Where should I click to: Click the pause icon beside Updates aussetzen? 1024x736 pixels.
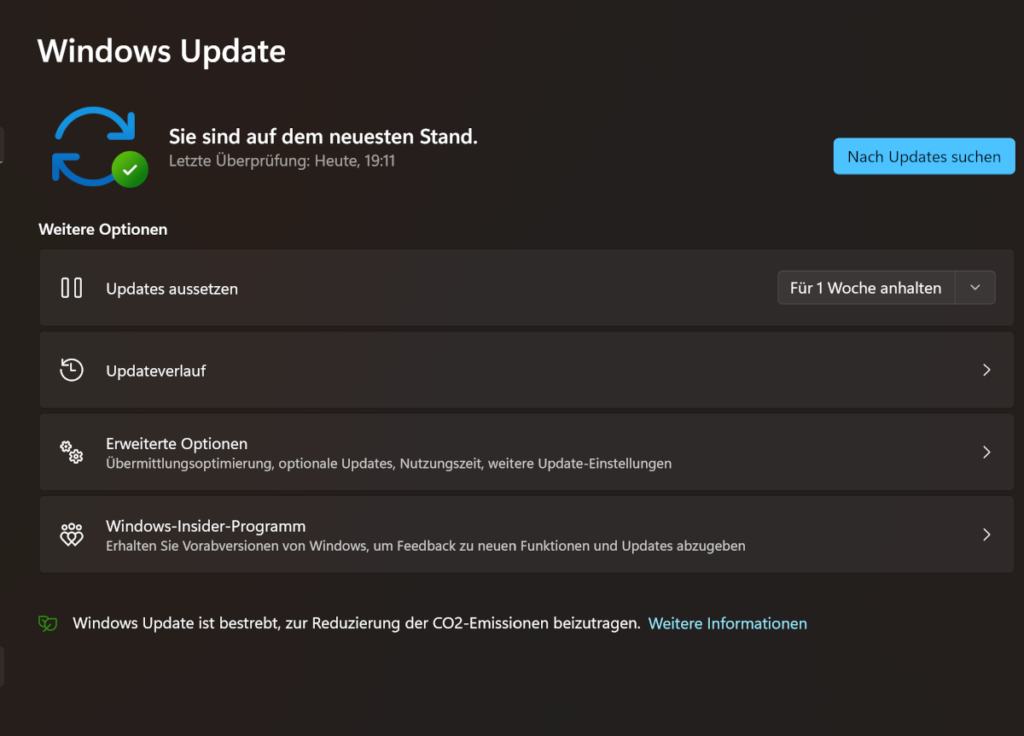(71, 288)
